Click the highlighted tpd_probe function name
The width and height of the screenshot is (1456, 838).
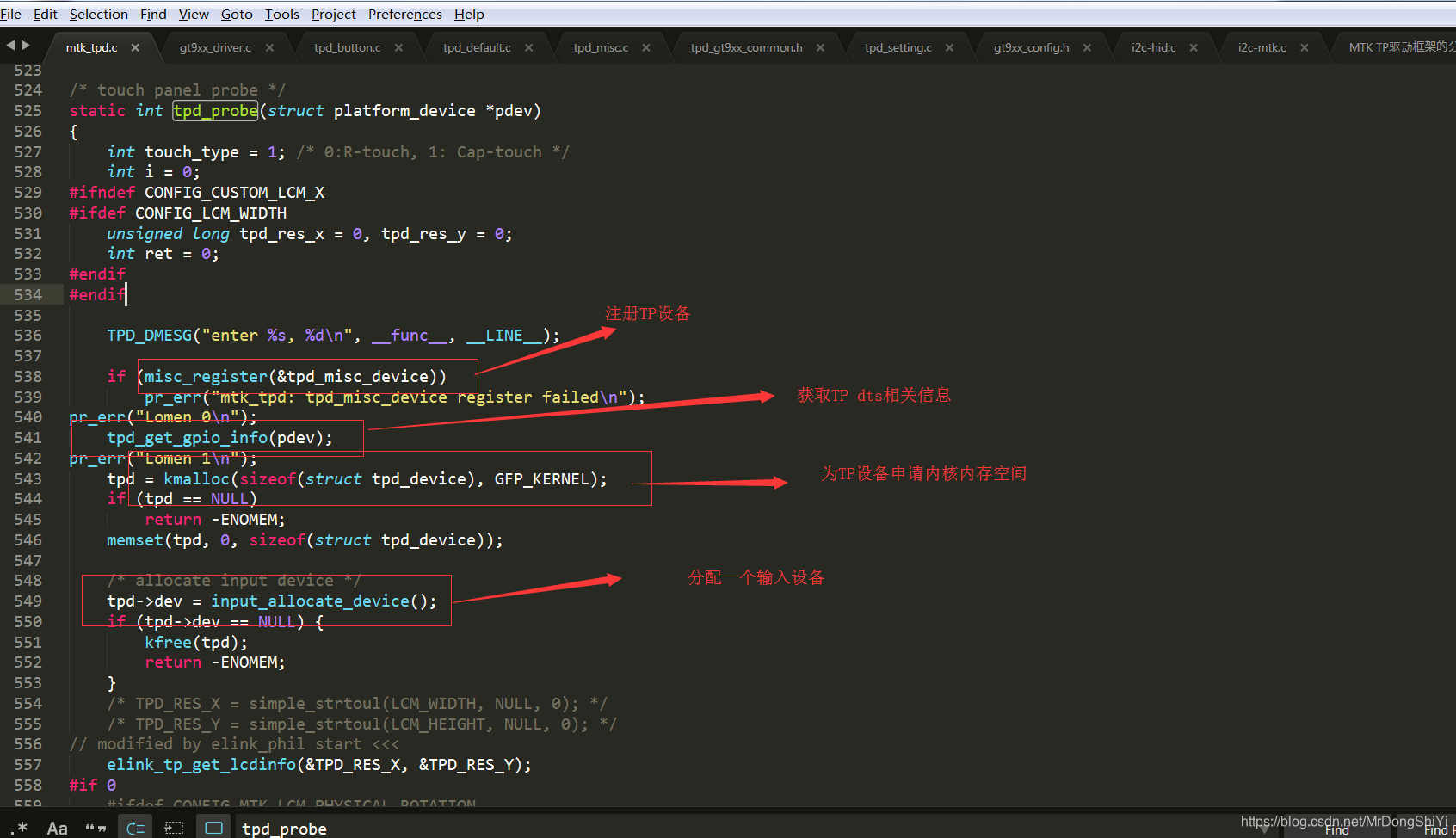215,110
